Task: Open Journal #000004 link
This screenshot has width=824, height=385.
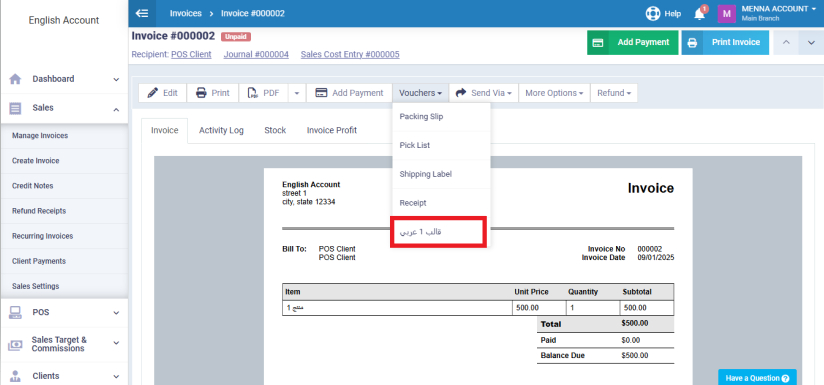Action: point(256,54)
